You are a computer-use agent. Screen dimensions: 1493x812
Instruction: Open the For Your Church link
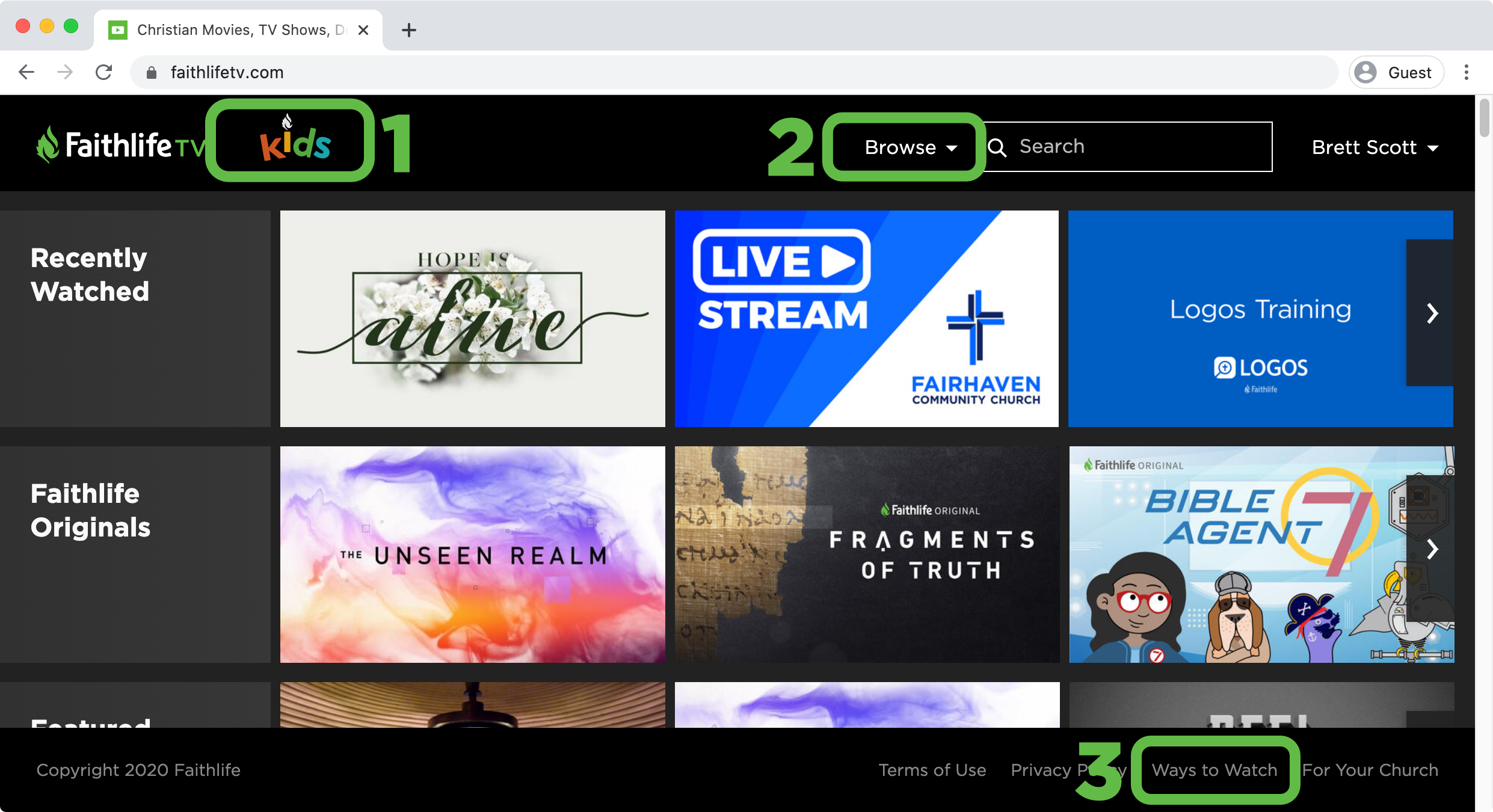tap(1370, 770)
